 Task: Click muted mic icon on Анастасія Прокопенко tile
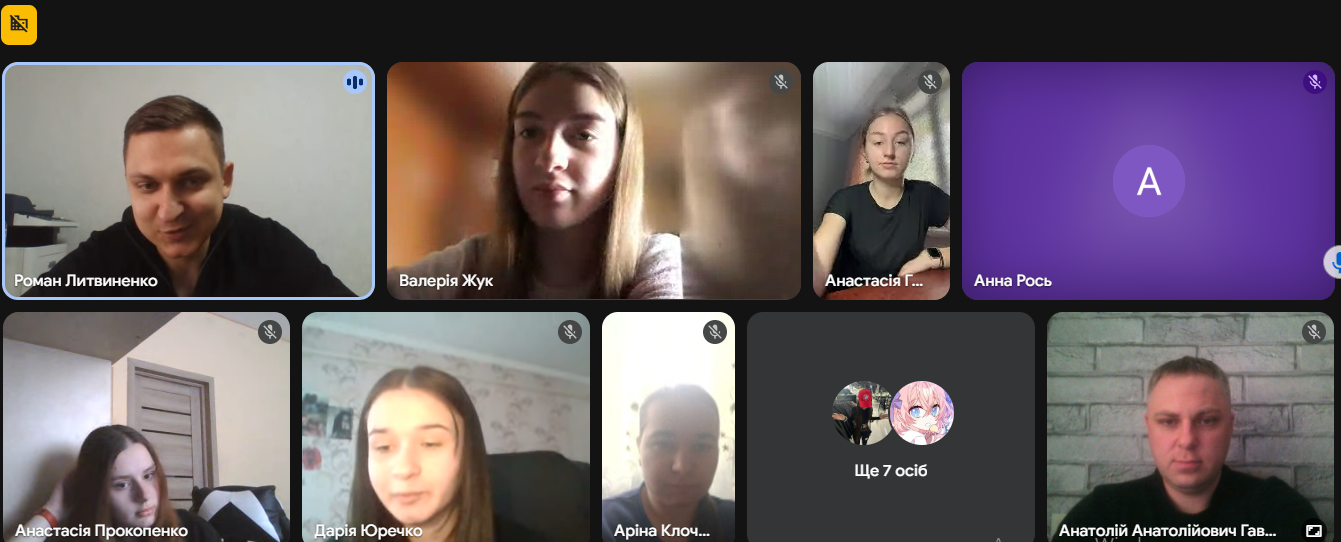(270, 332)
